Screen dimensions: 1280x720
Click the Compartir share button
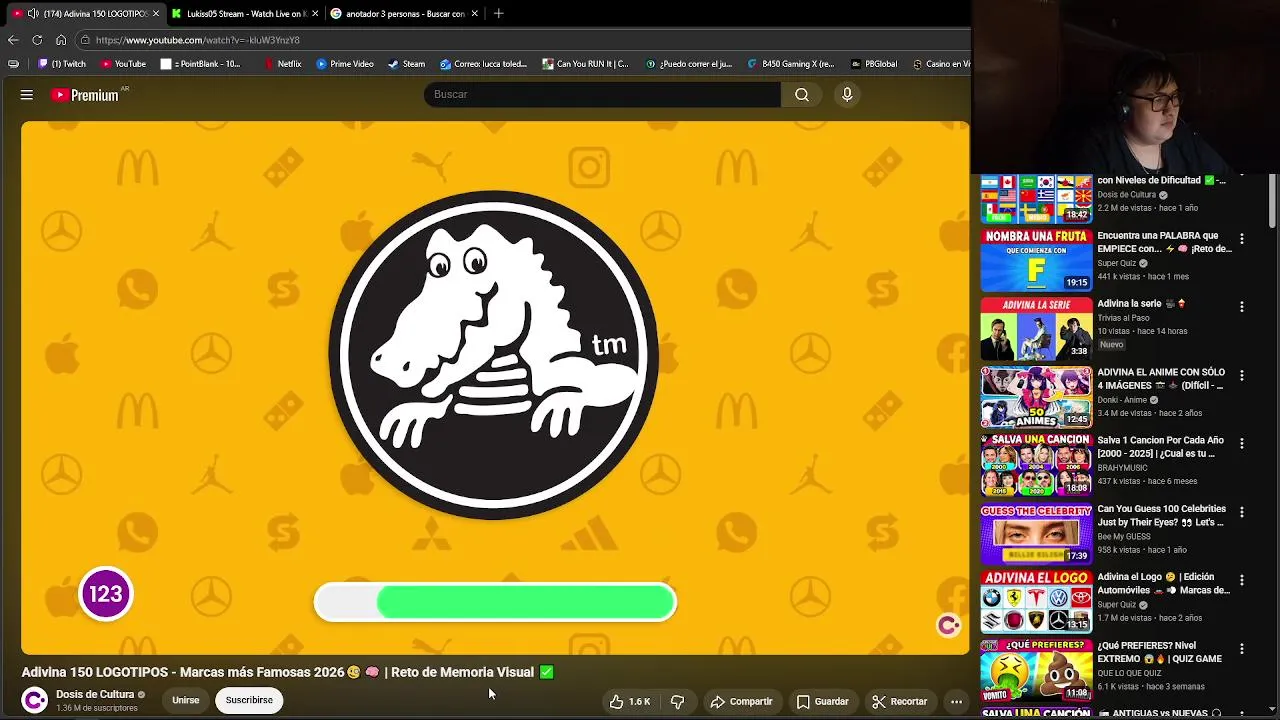point(741,701)
